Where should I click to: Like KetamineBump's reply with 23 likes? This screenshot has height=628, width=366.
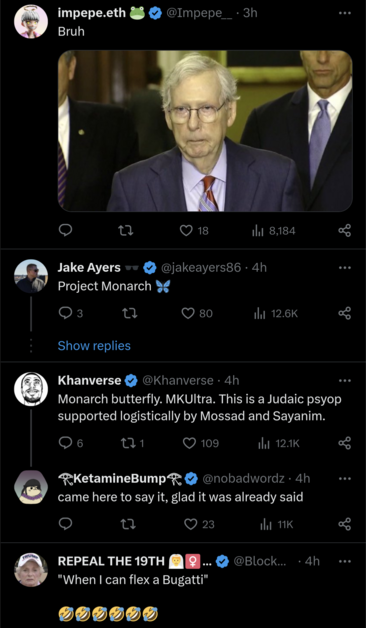point(199,524)
